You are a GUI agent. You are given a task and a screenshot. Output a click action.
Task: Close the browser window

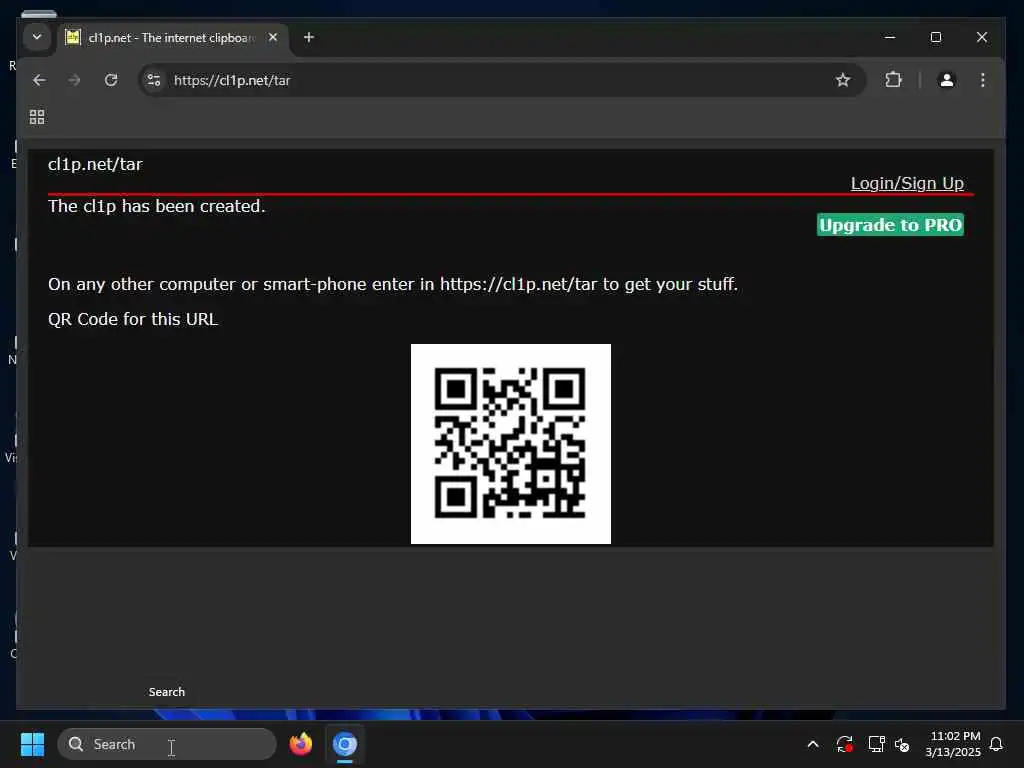[x=982, y=37]
